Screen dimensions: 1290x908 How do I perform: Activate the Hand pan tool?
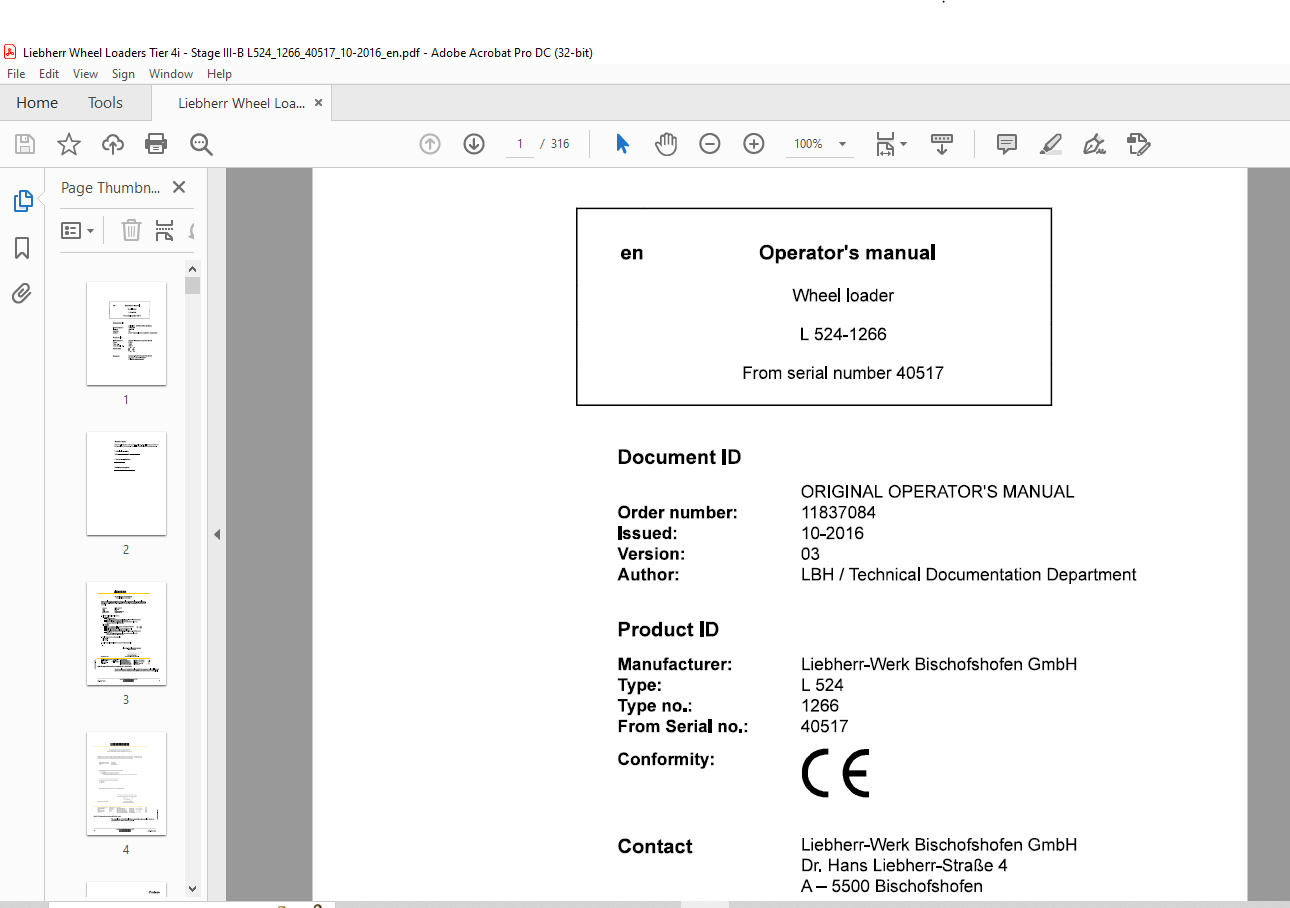tap(666, 144)
